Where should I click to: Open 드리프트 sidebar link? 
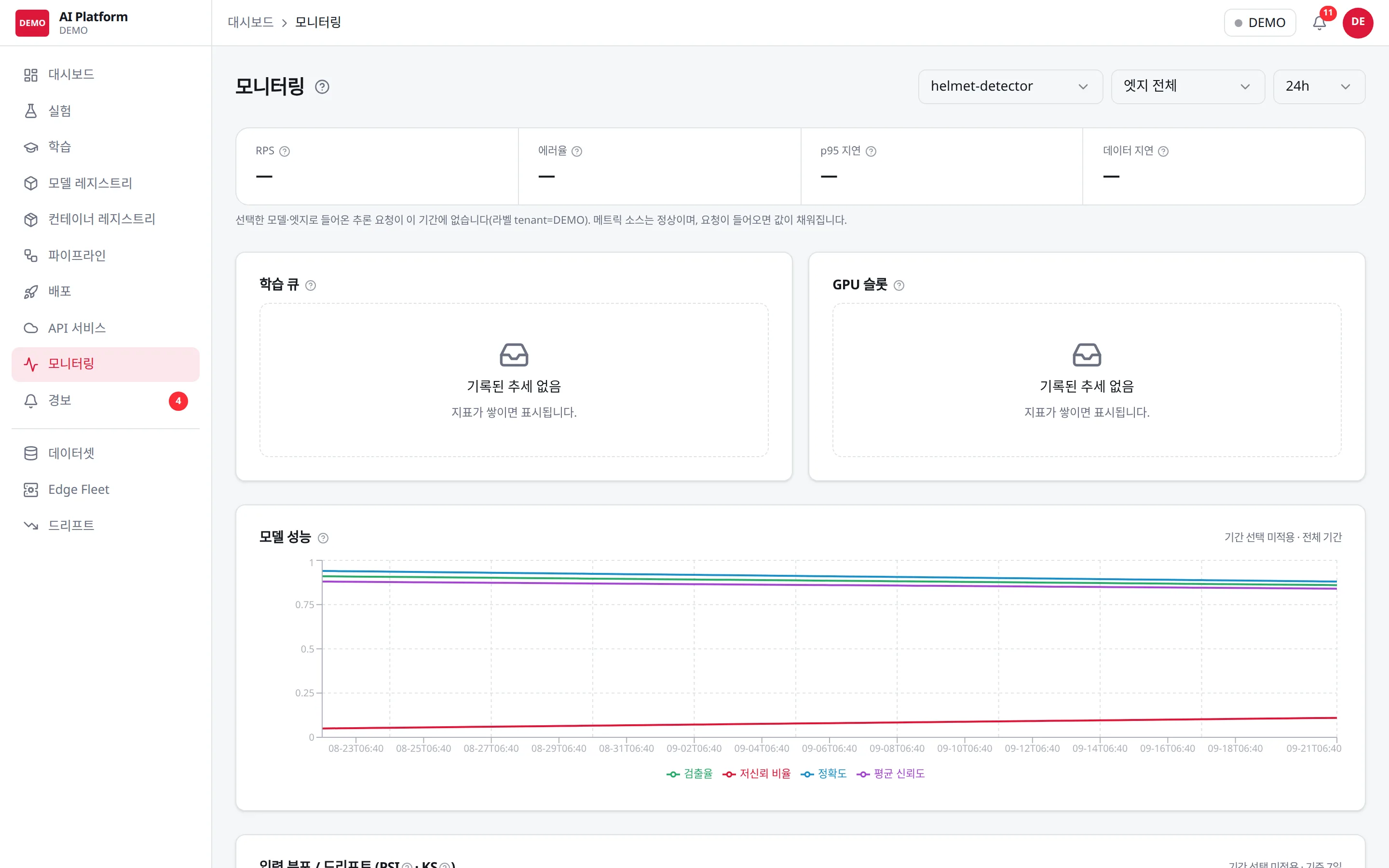106,525
